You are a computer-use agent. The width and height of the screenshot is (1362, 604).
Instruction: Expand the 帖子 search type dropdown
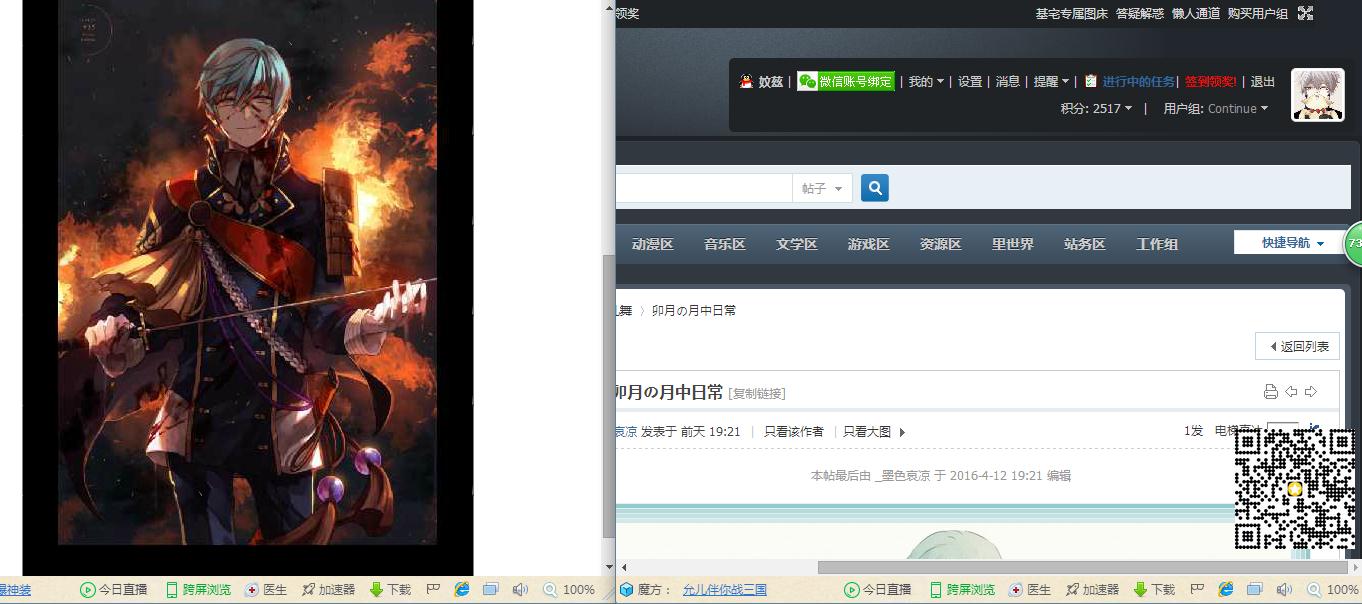click(823, 188)
